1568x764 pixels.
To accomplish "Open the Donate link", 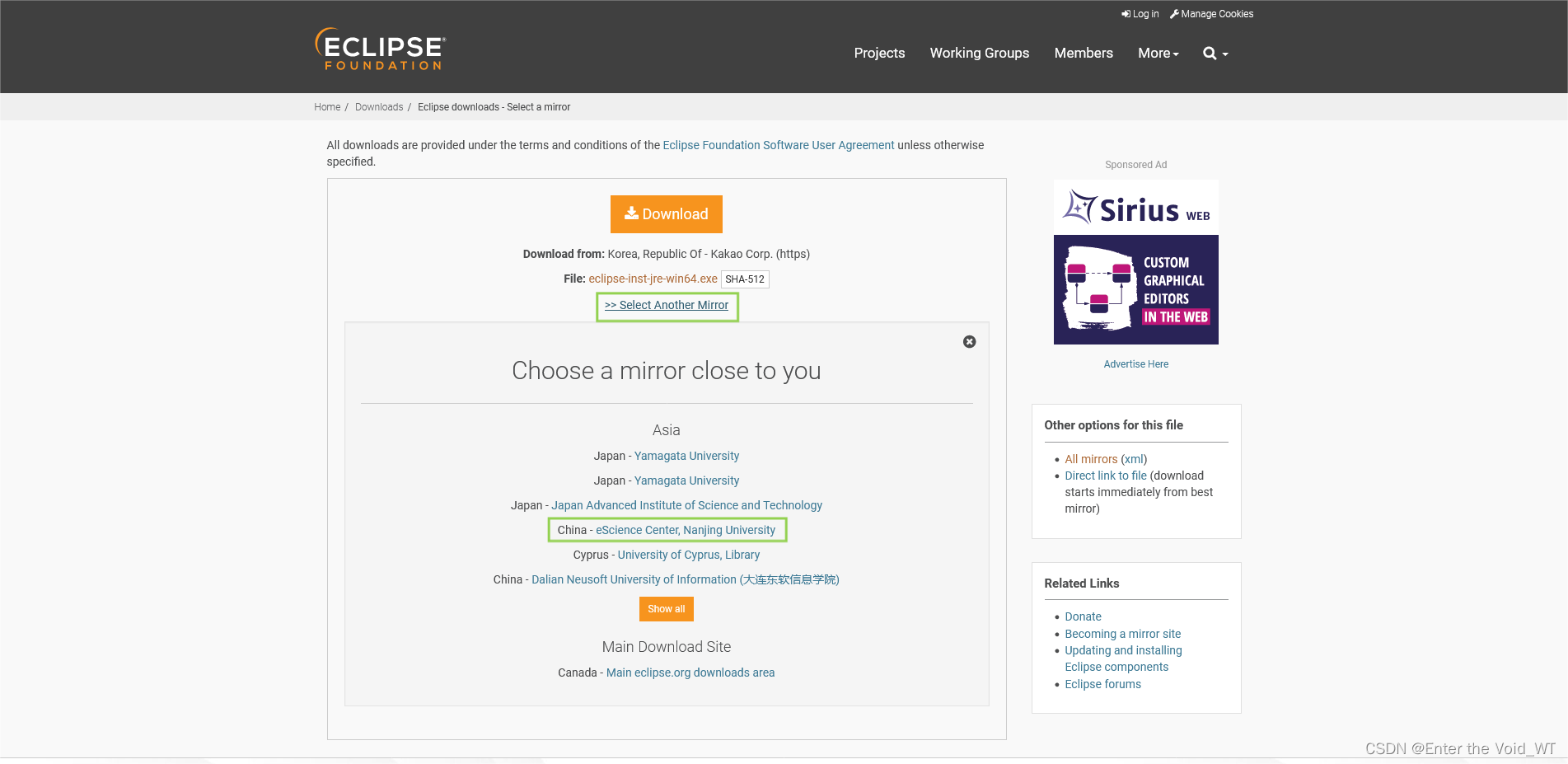I will point(1083,616).
